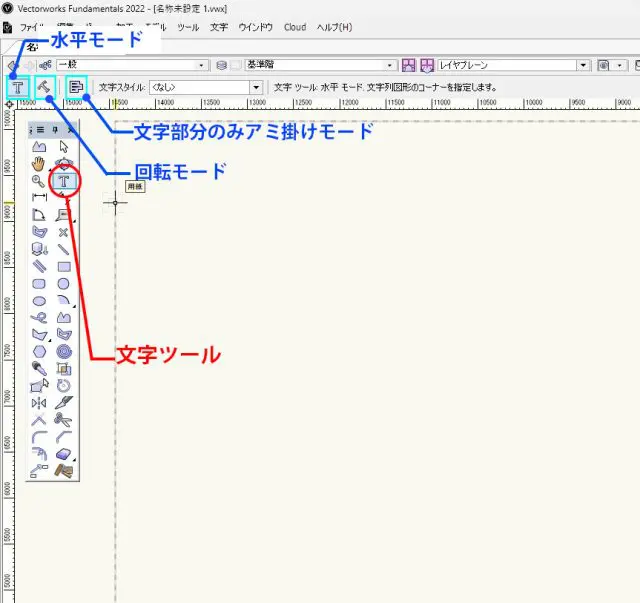Enable horizontal text mode (水平モード)
The width and height of the screenshot is (640, 603).
tap(17, 87)
